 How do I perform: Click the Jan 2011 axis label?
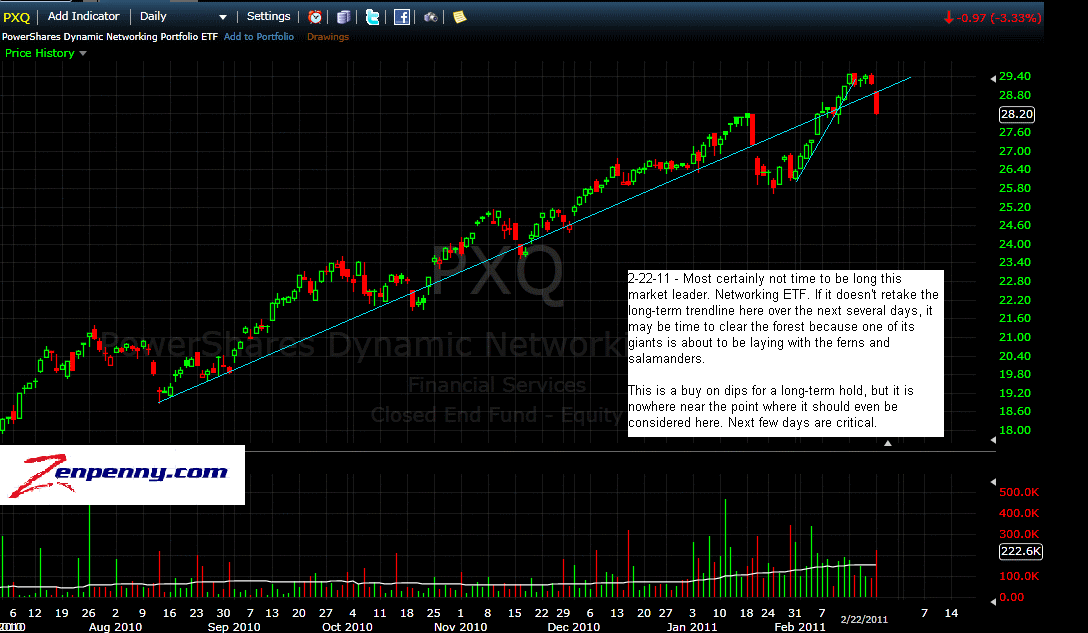tap(691, 627)
